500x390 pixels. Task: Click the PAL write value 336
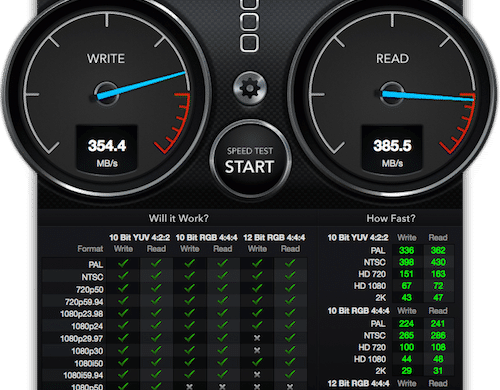tap(406, 250)
